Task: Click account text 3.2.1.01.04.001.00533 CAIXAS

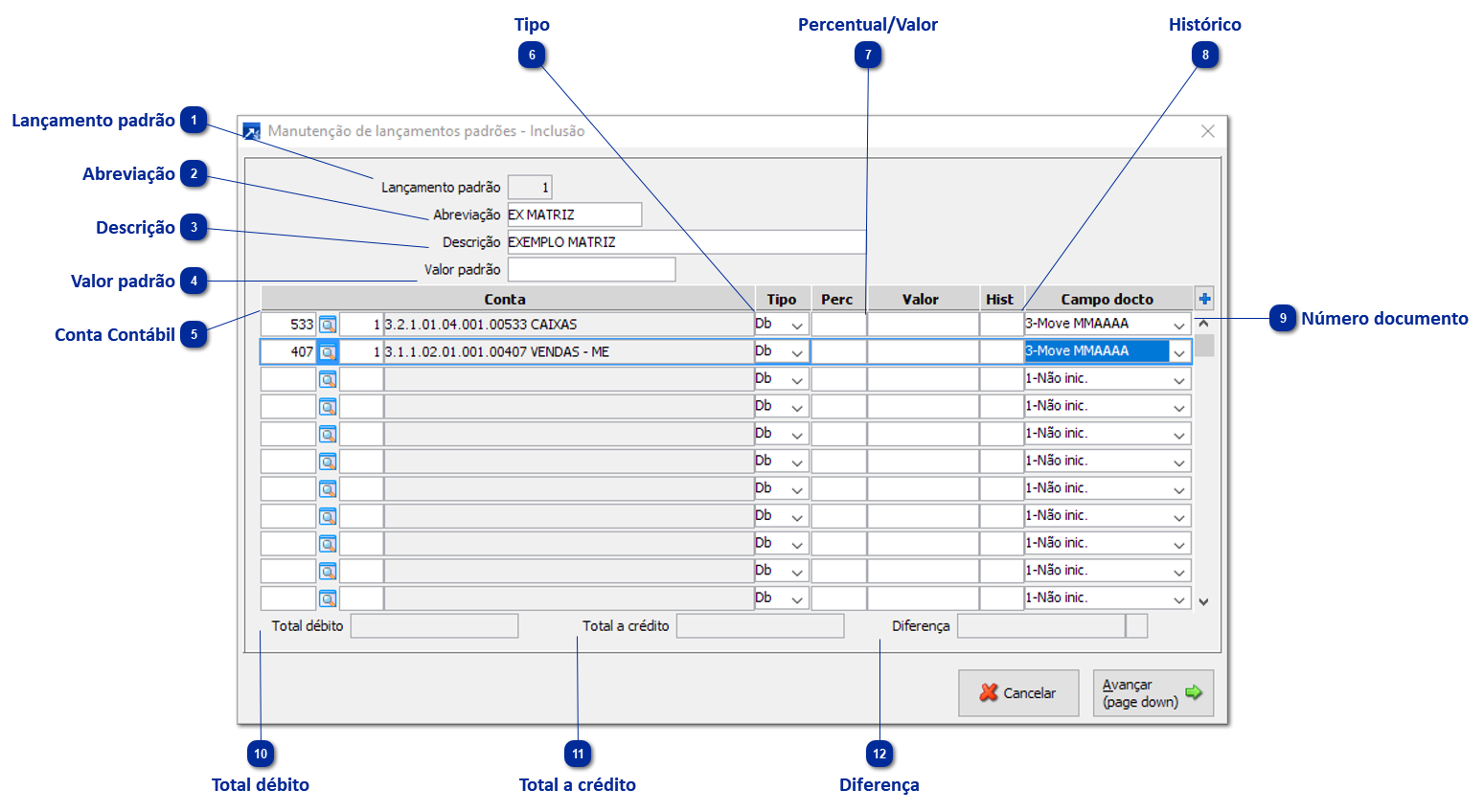Action: 481,325
